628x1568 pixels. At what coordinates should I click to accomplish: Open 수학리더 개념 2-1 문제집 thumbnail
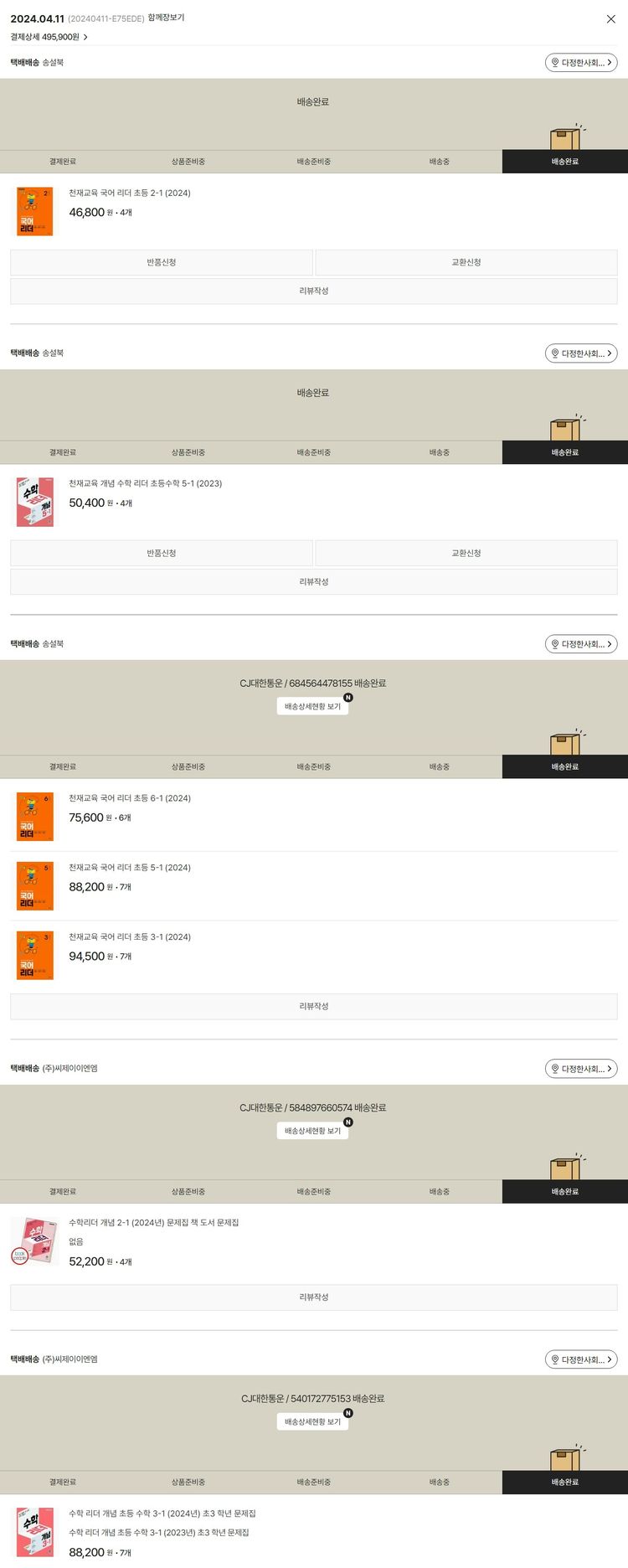pos(35,1241)
